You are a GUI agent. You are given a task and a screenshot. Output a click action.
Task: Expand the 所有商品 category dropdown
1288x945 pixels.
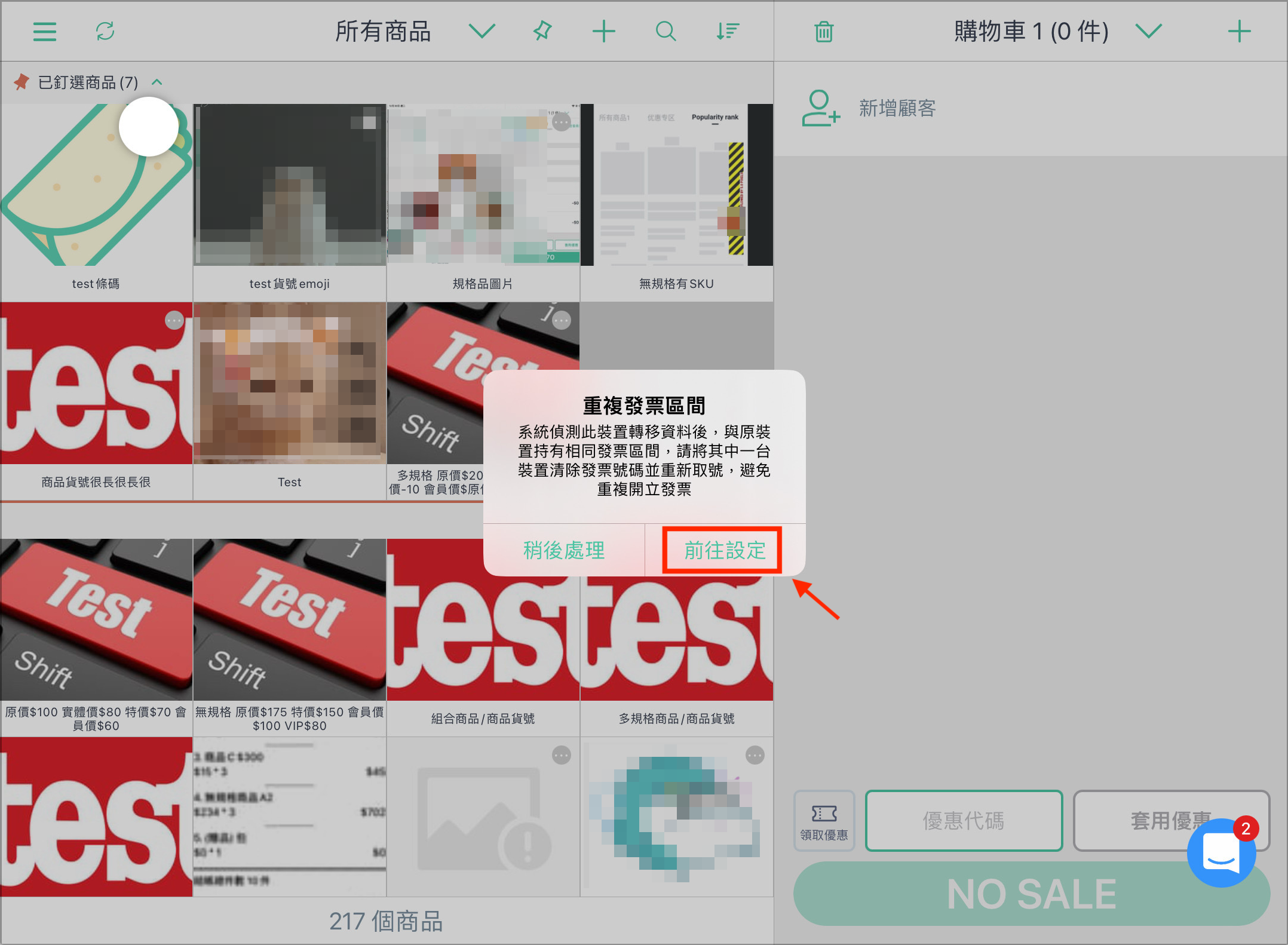coord(482,31)
